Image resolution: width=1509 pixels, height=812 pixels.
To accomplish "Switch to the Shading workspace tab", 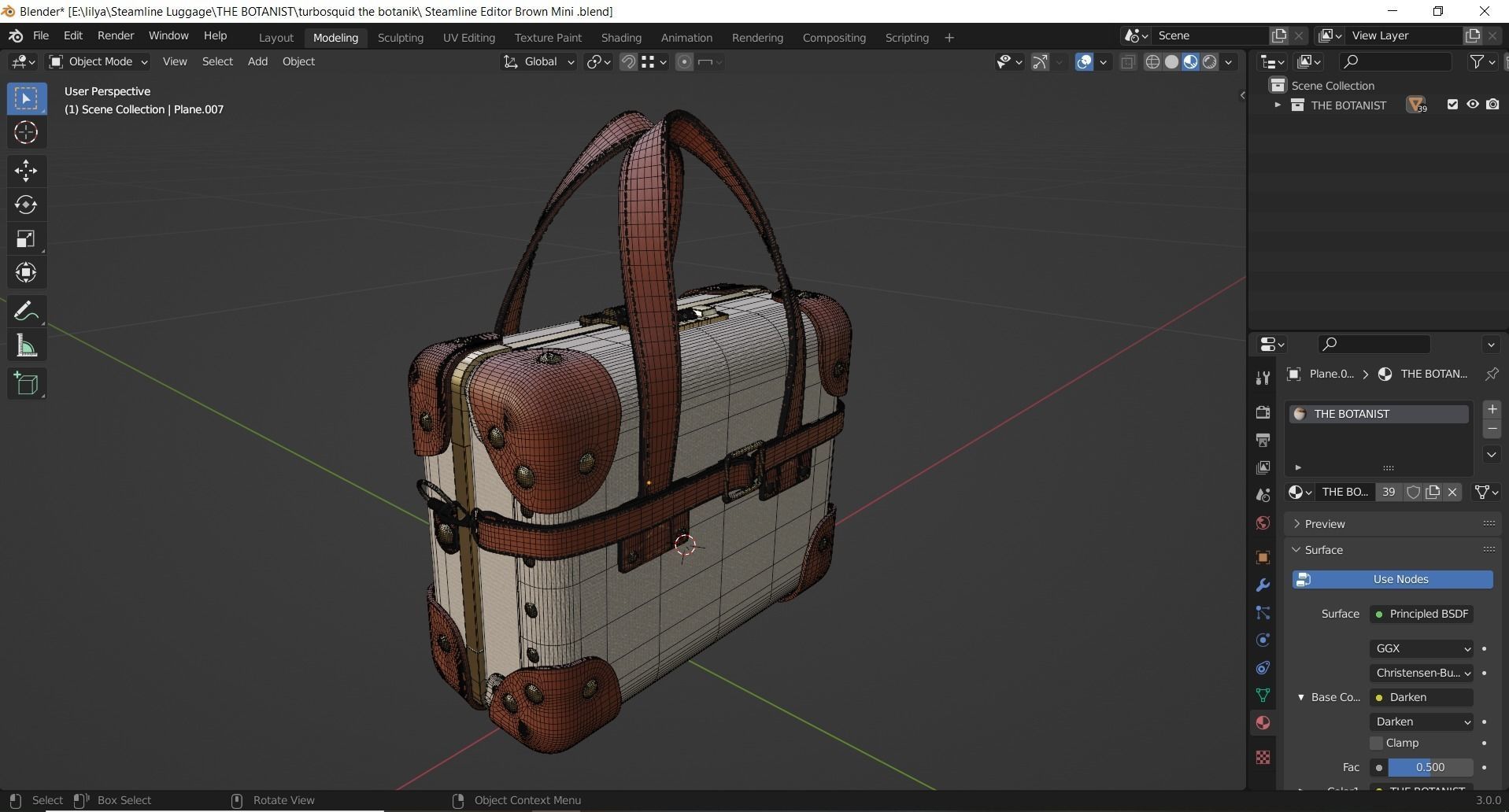I will (621, 38).
